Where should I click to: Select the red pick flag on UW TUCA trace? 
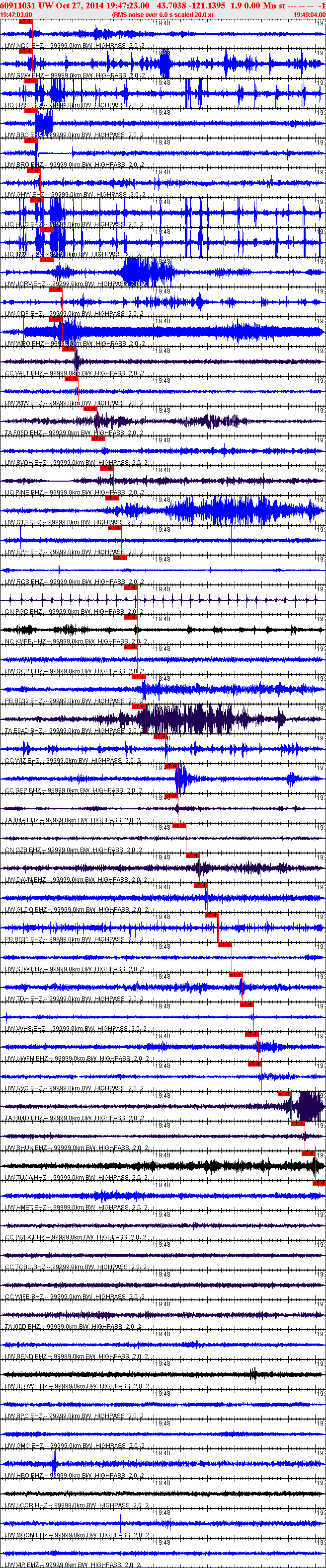pyautogui.click(x=308, y=1153)
